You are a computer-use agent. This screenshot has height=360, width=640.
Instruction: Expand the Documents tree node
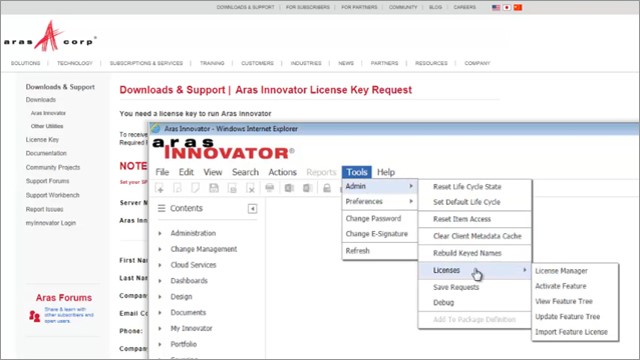160,313
